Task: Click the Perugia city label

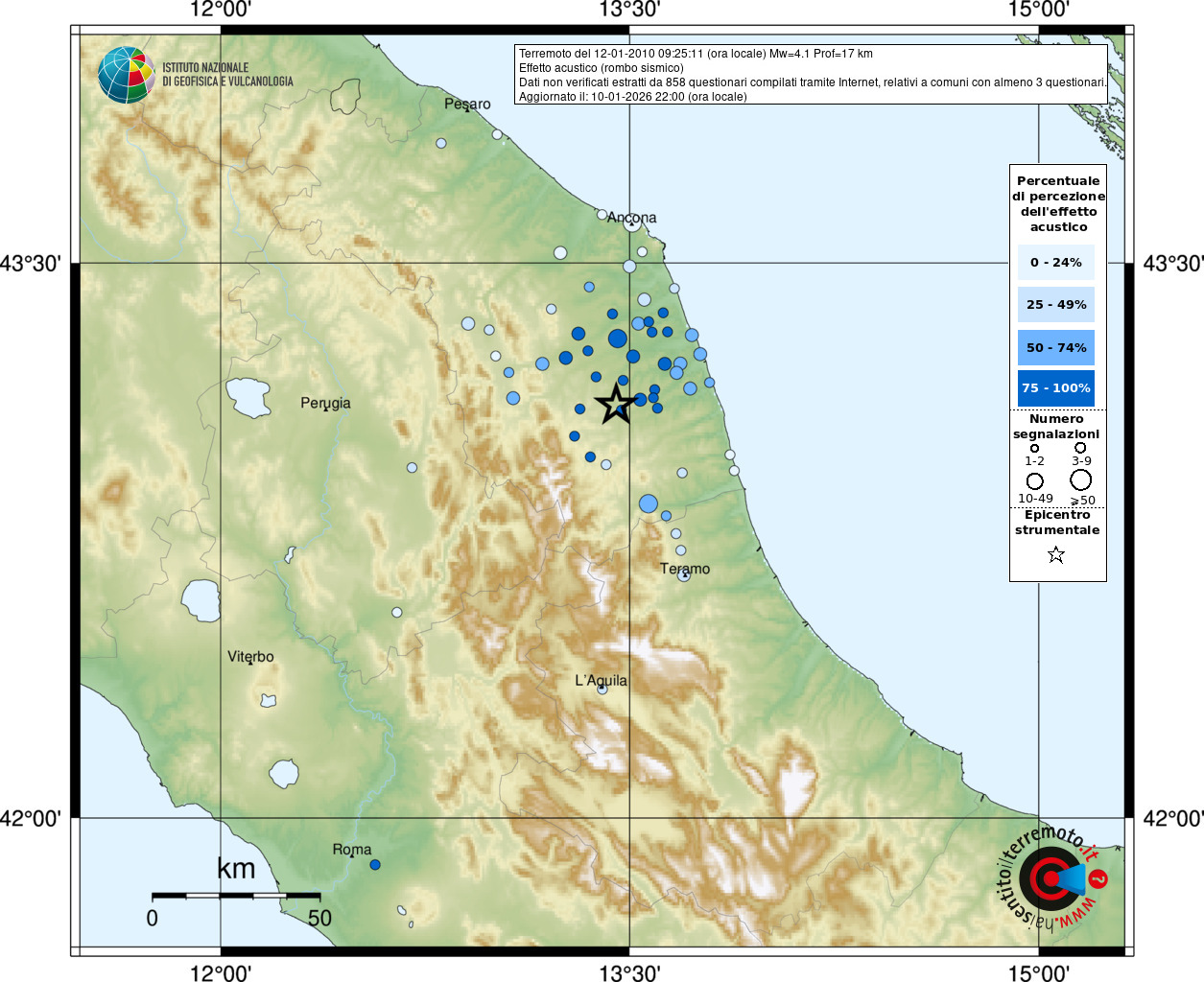Action: (325, 403)
